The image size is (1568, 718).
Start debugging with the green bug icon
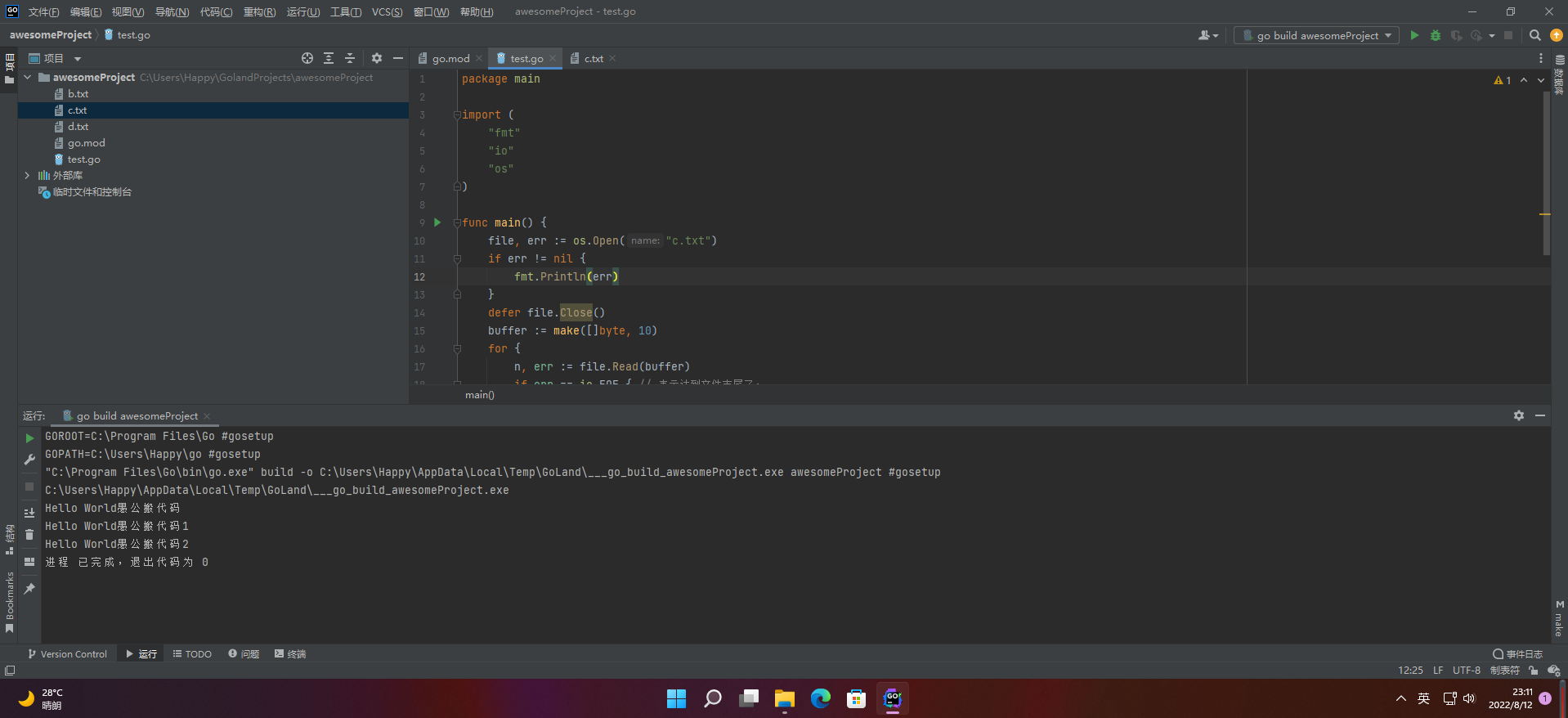1435,35
